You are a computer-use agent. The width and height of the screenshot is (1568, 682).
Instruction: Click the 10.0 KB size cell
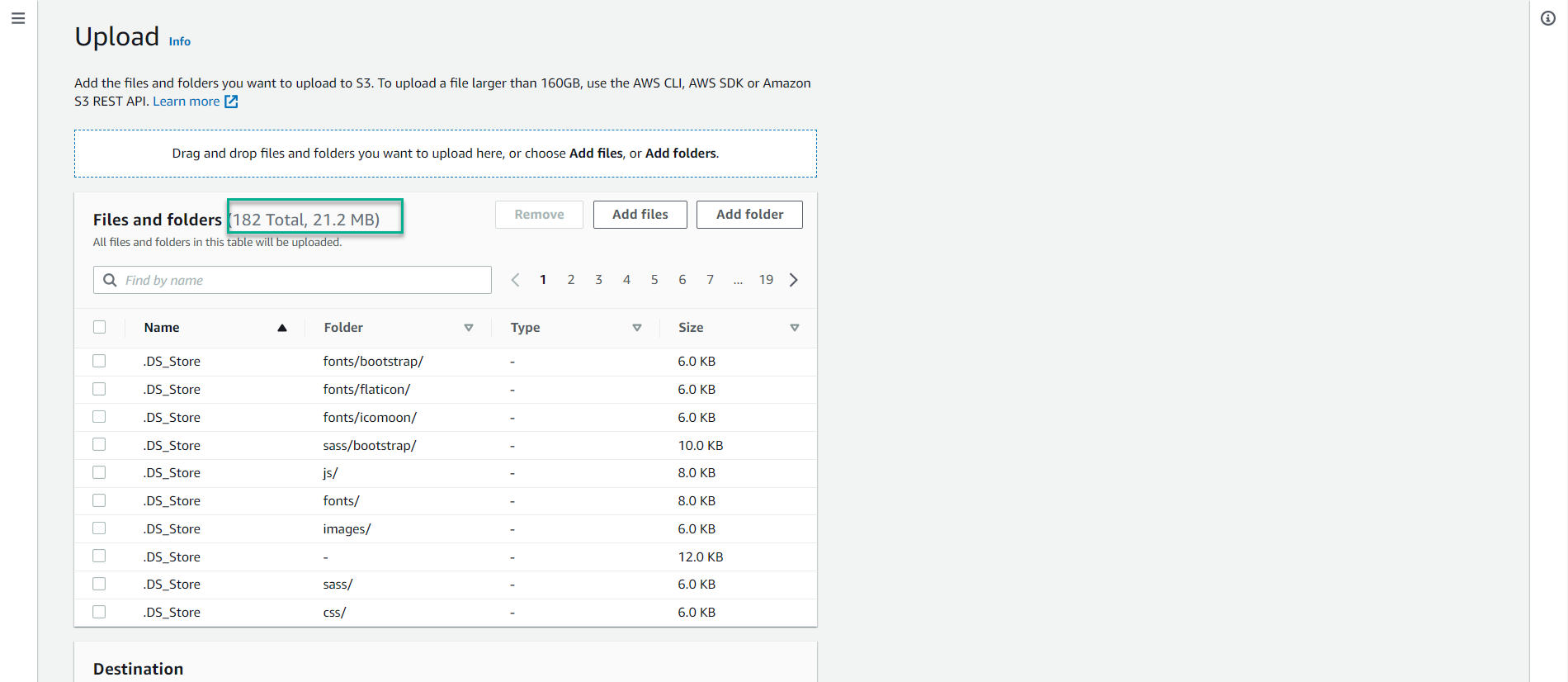pos(701,446)
